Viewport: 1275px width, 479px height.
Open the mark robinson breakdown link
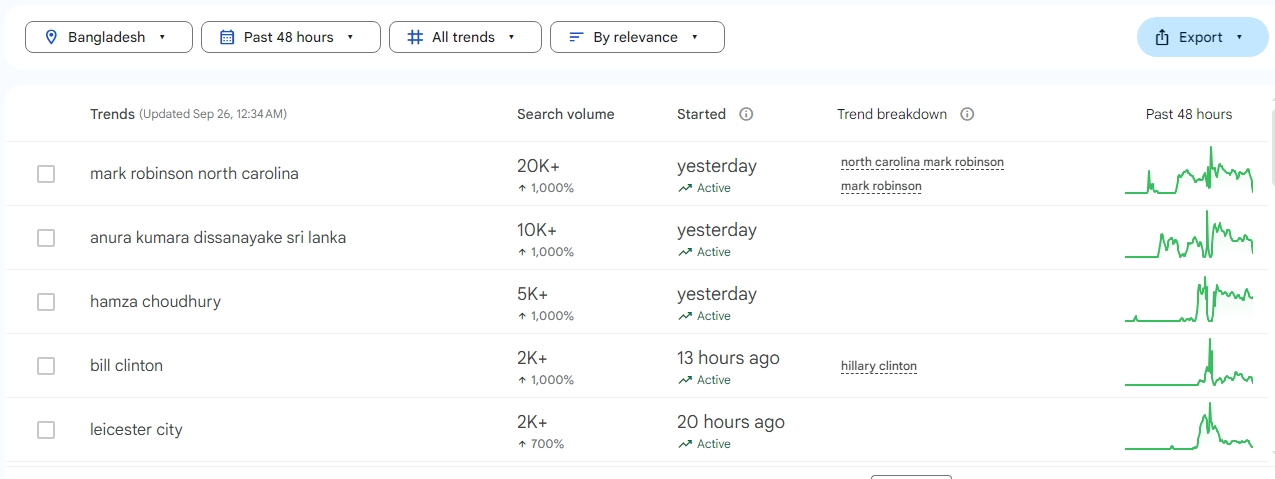pyautogui.click(x=881, y=186)
